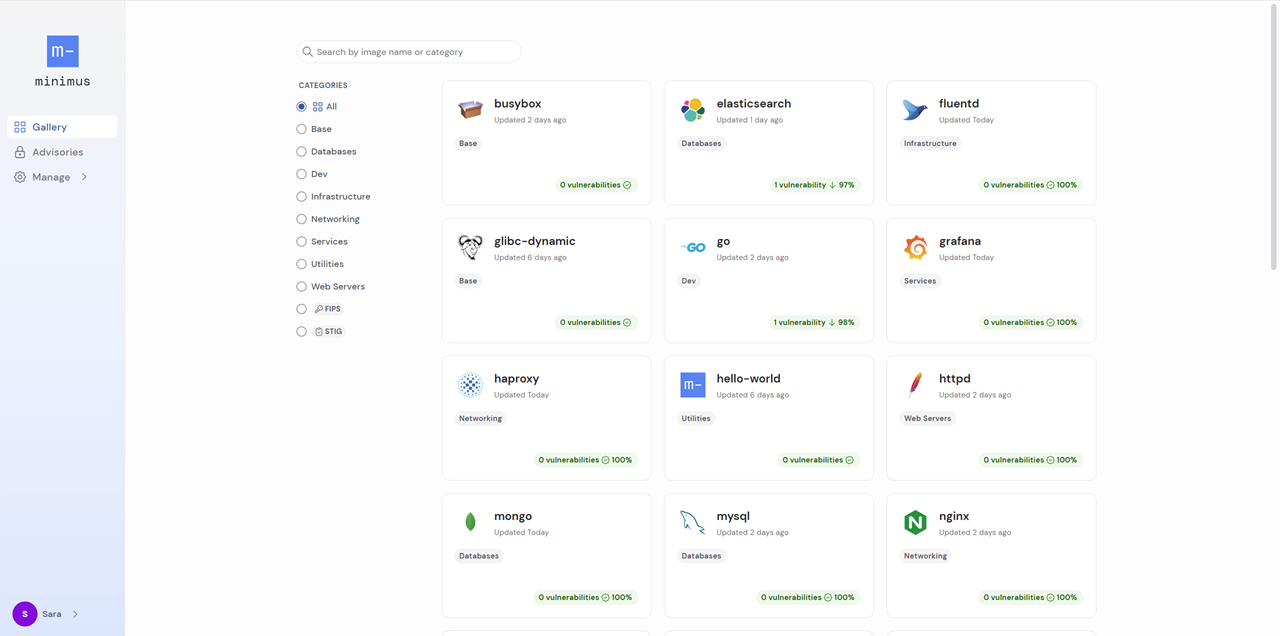Viewport: 1280px width, 636px height.
Task: Click the elasticsearch 1 vulnerability badge
Action: coord(814,185)
